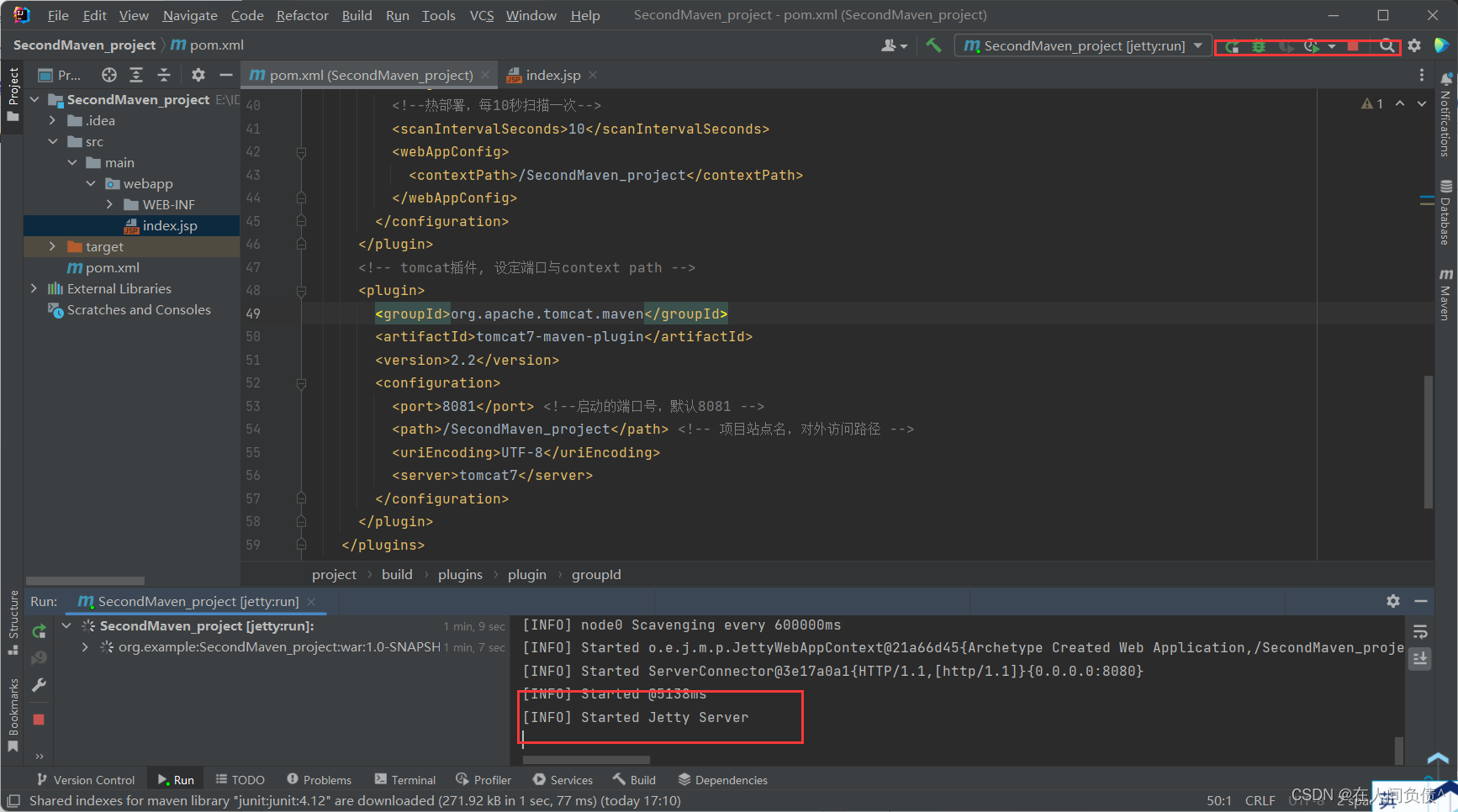
Task: Open the Project view selector dropdown
Action: coord(61,75)
